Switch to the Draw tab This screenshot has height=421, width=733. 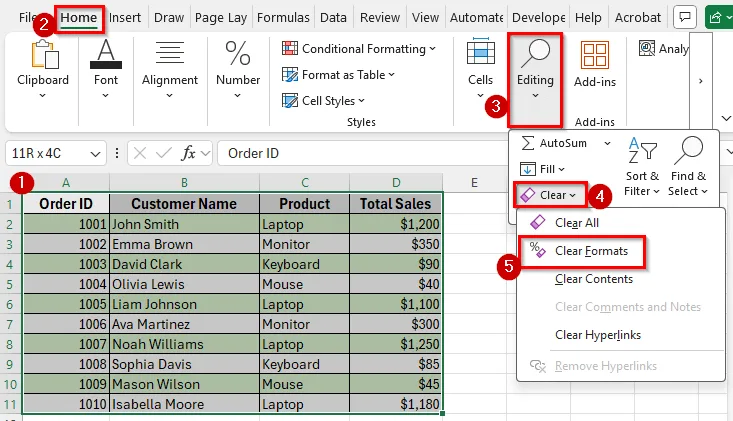169,17
